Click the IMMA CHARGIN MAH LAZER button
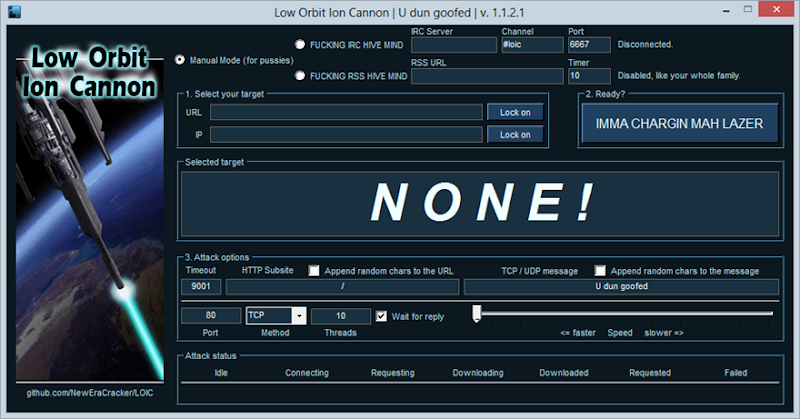The width and height of the screenshot is (800, 419). tap(680, 124)
